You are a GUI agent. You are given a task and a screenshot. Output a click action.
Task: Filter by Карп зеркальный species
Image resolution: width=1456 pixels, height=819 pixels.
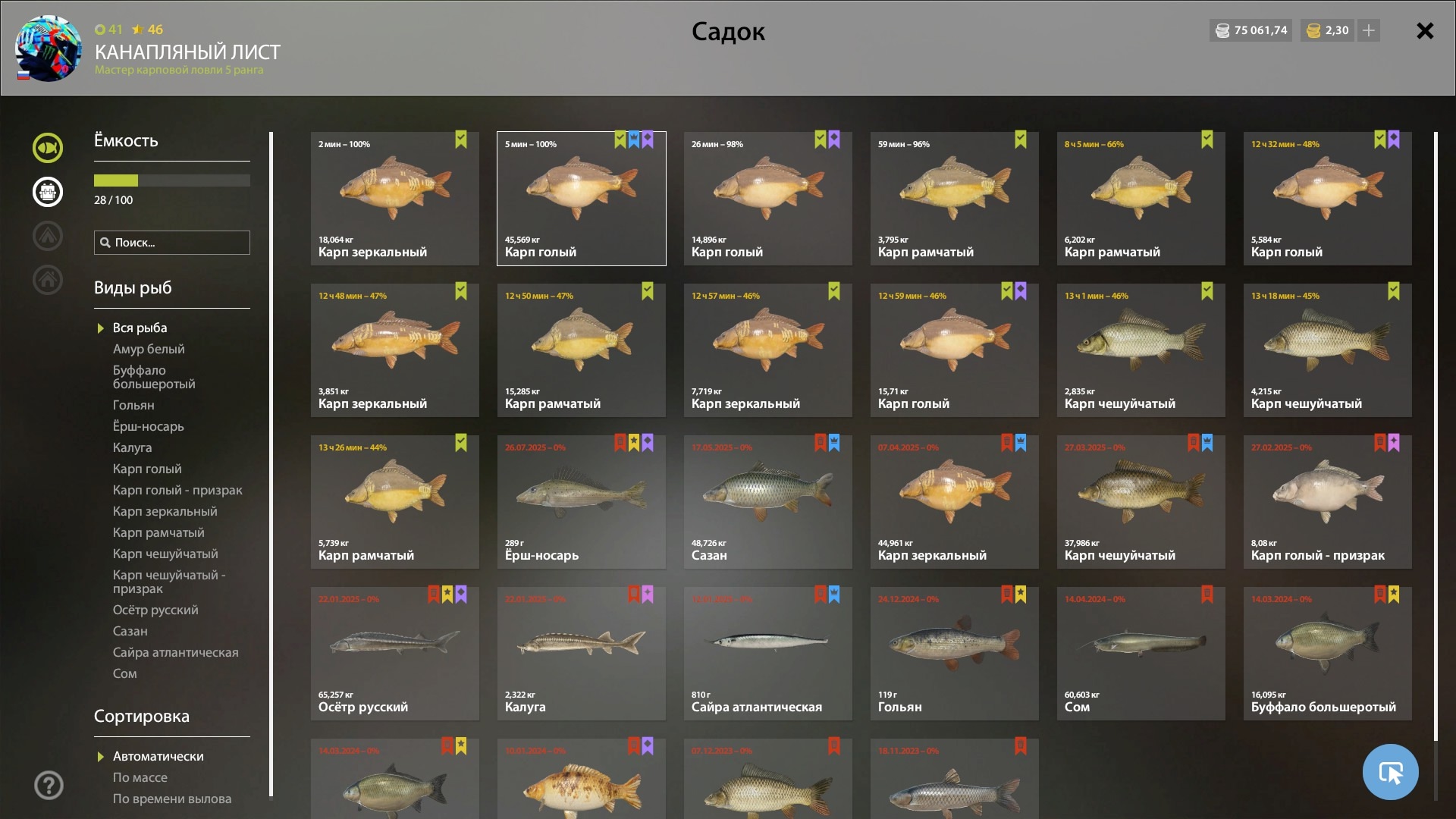pos(165,511)
